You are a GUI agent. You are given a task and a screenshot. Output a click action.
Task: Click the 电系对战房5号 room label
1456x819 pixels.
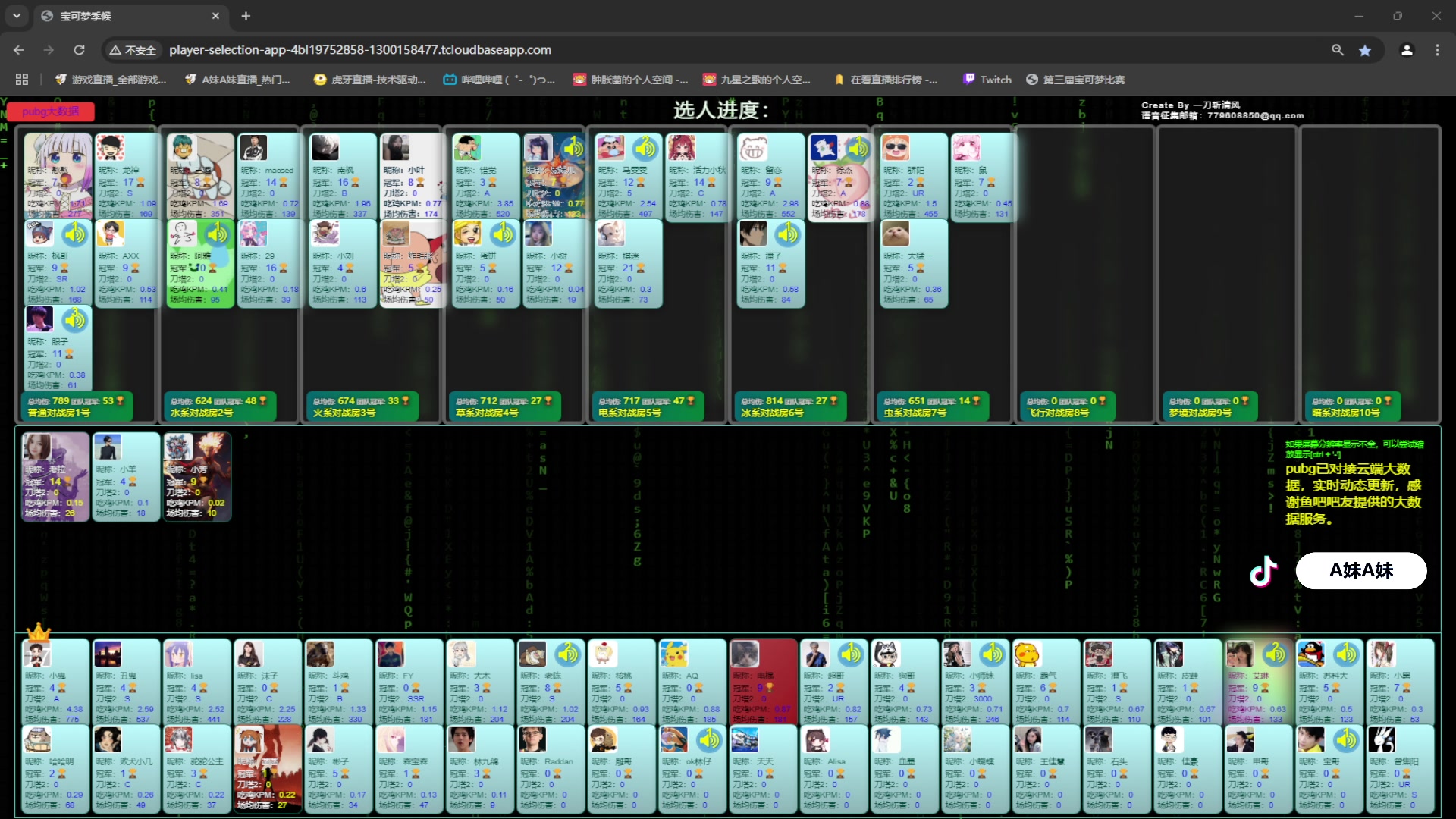click(x=648, y=406)
